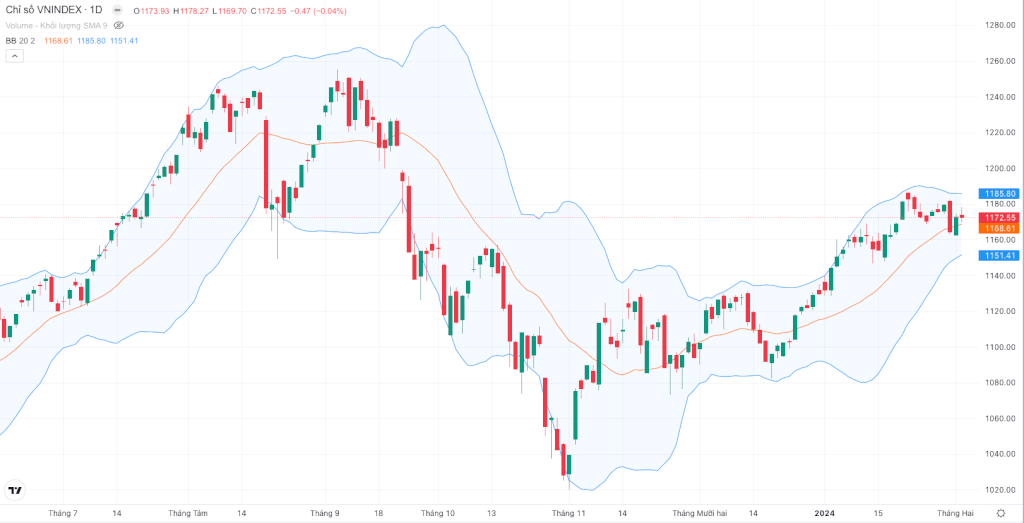Click the orange 1168.61 basis price label
This screenshot has width=1024, height=523.
(999, 228)
